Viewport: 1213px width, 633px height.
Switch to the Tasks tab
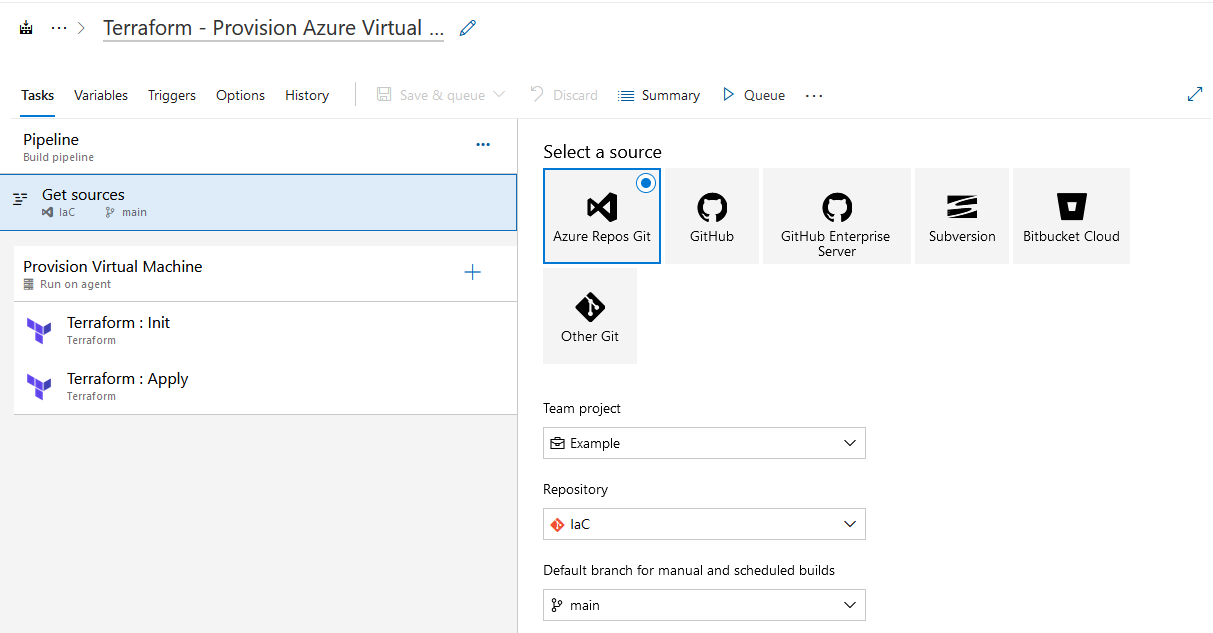(38, 95)
